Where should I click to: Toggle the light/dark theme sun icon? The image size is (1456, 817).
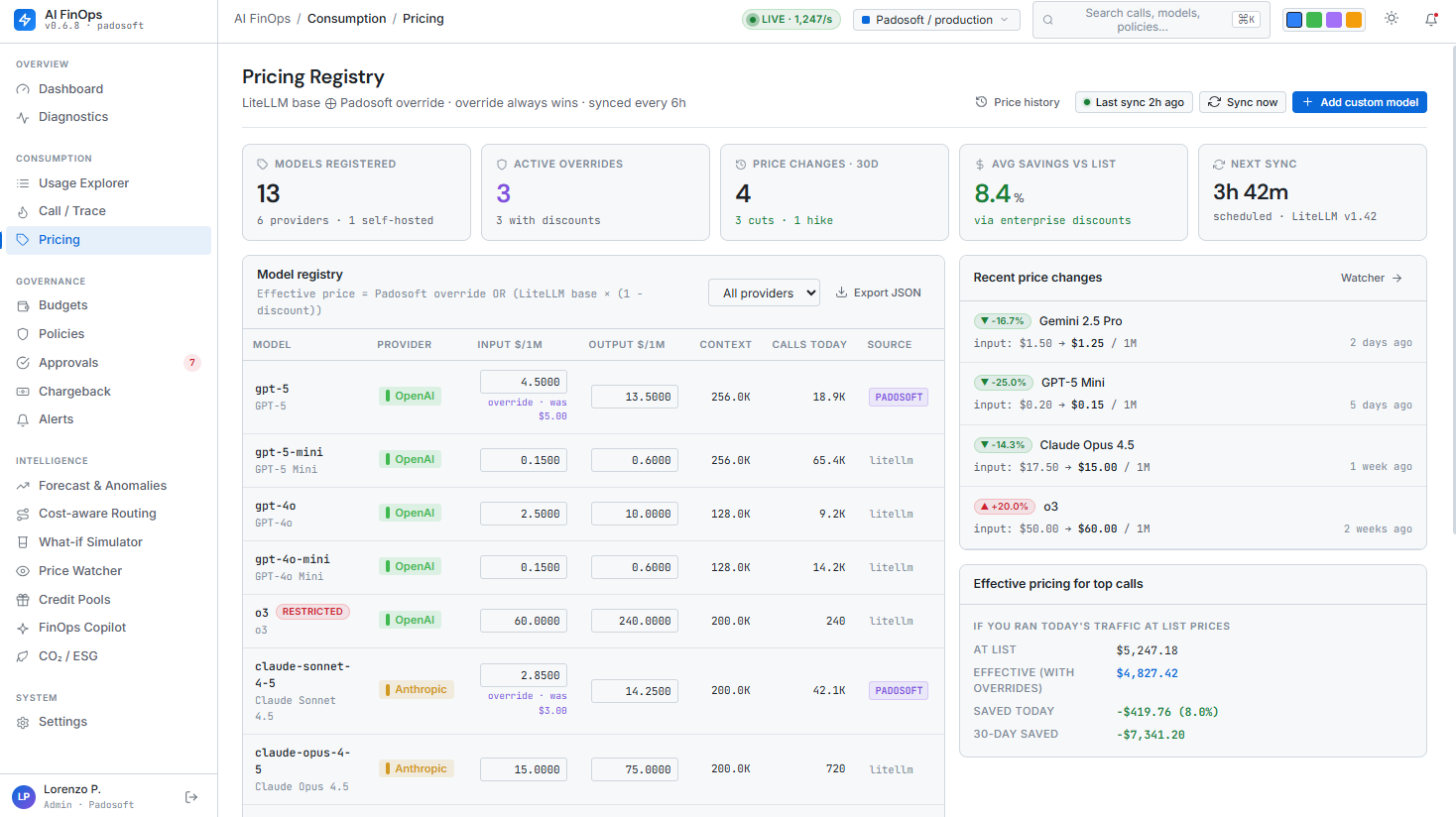pyautogui.click(x=1392, y=19)
